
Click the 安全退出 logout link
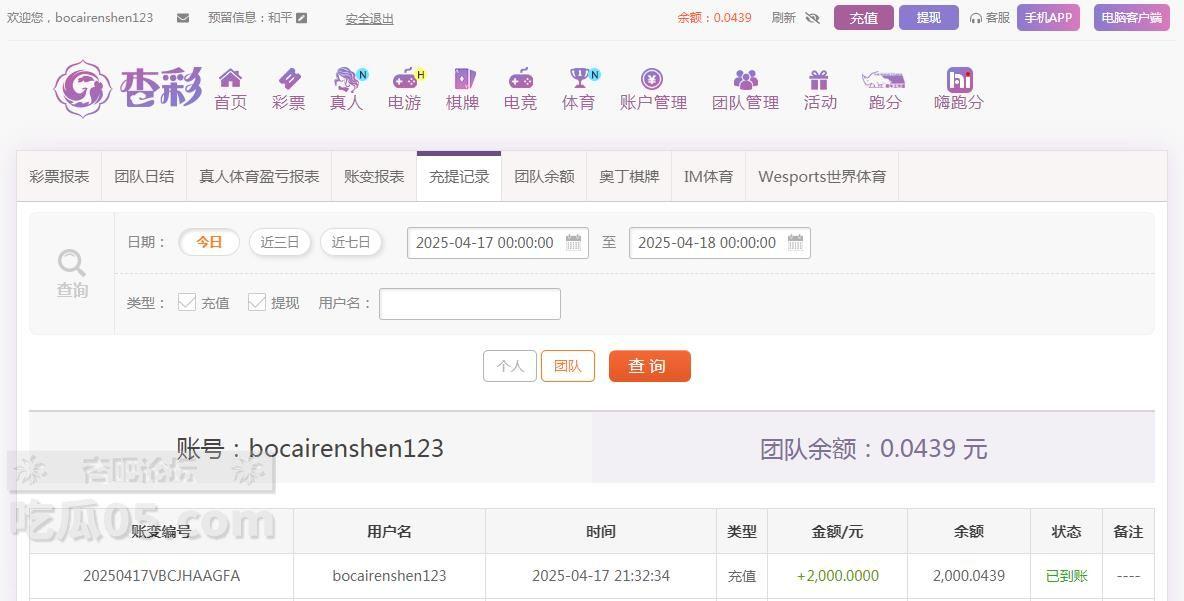[x=369, y=18]
